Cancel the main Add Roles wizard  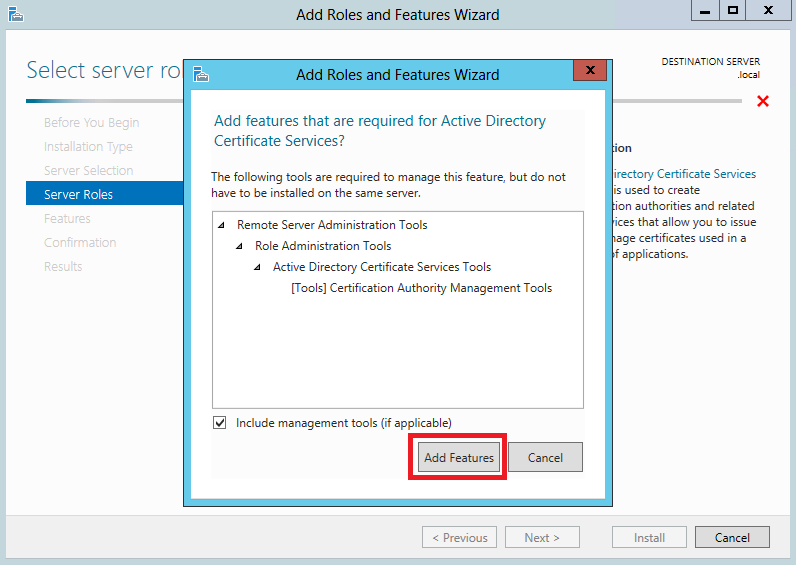(x=732, y=537)
